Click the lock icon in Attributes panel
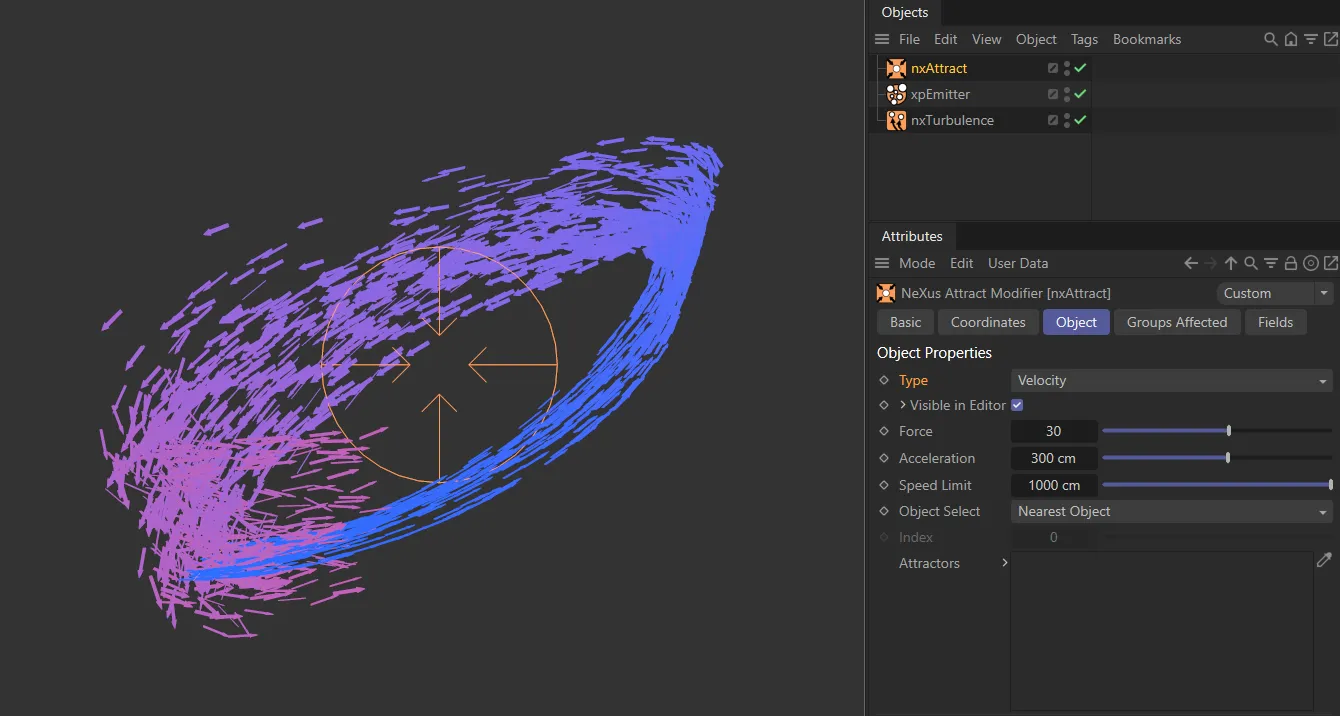This screenshot has width=1340, height=716. pos(1290,263)
